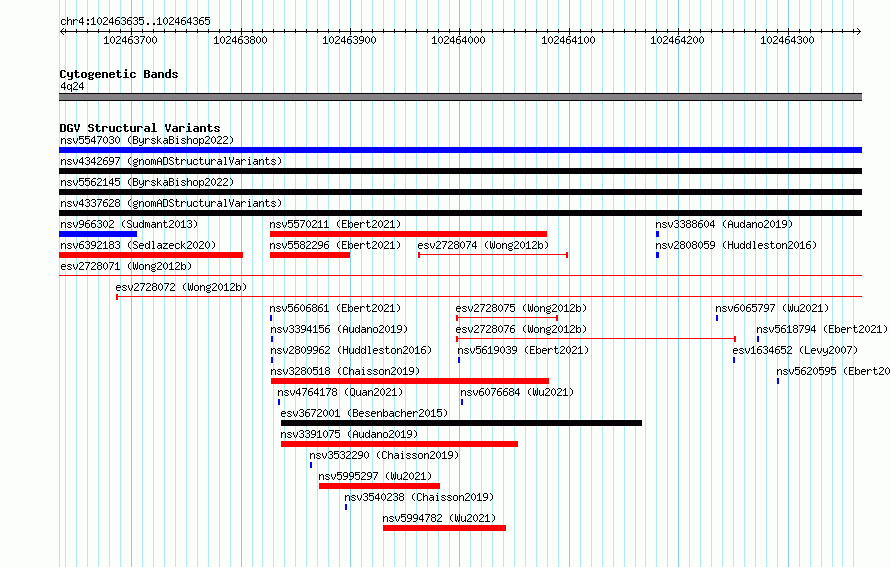Open nsv3394156 (Audano2019) label
The height and width of the screenshot is (567, 890).
339,329
